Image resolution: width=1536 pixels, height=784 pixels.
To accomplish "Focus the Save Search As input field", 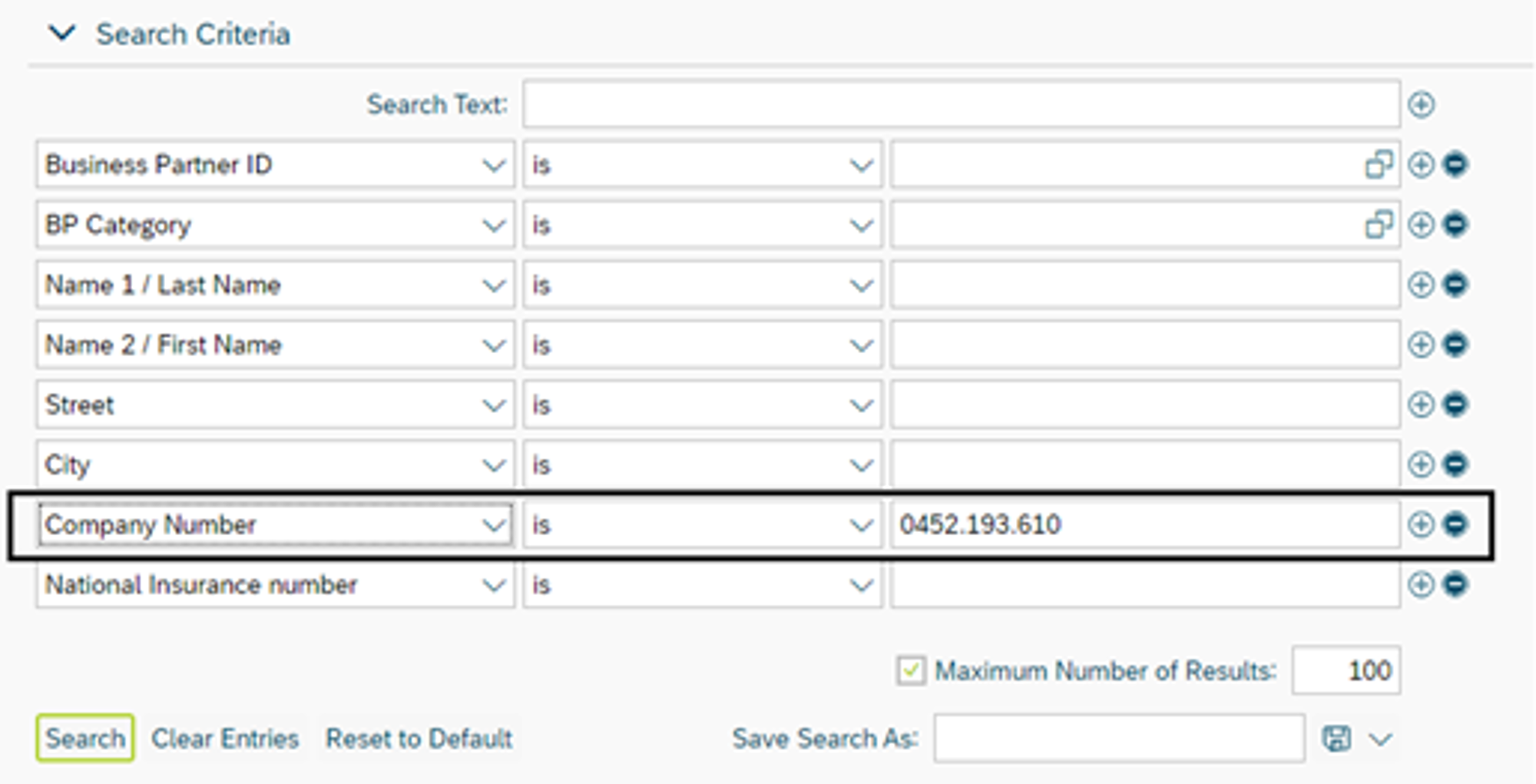I will (x=1119, y=739).
